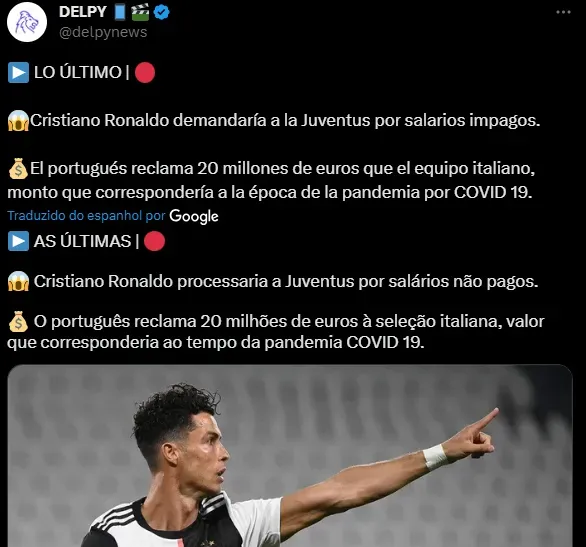Viewport: 586px width, 547px height.
Task: Click the blue verified badge
Action: (162, 13)
